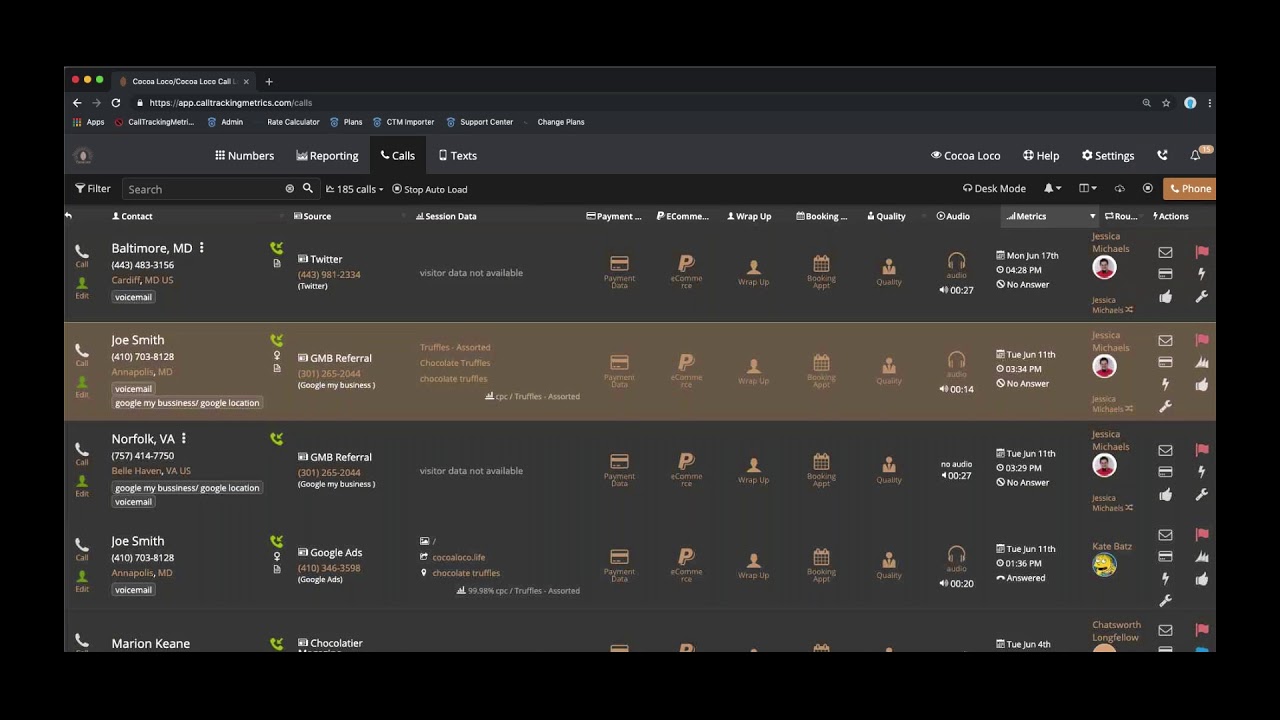Flag the Norfolk, VA call
Screen dimensions: 1280x720
point(1202,450)
